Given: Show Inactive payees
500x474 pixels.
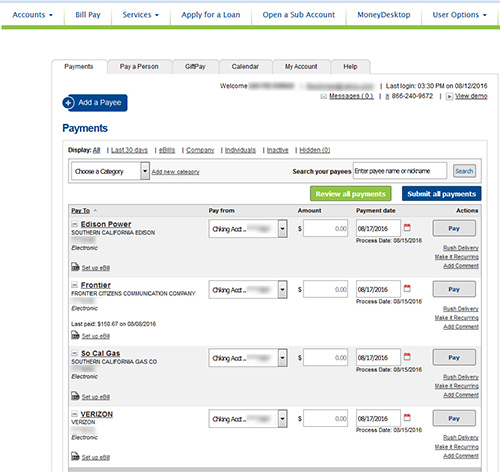Looking at the screenshot, I should tap(278, 150).
